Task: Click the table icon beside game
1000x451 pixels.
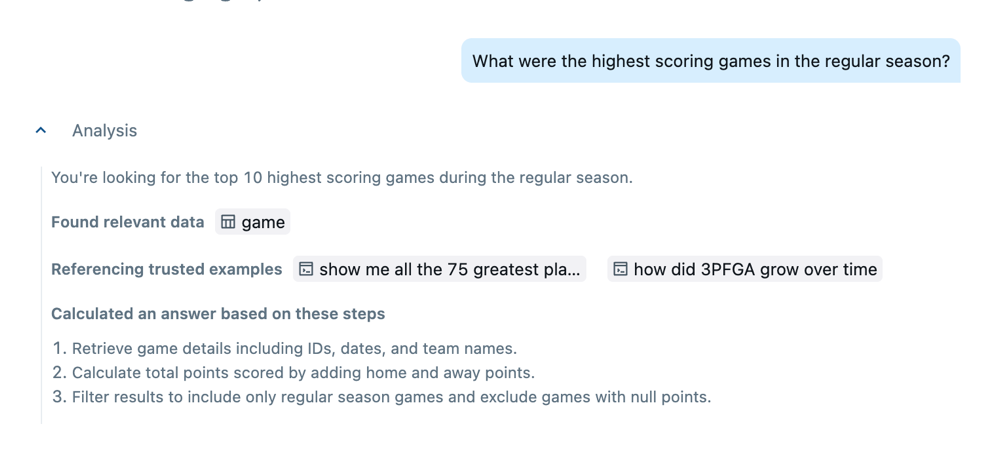Action: point(228,222)
